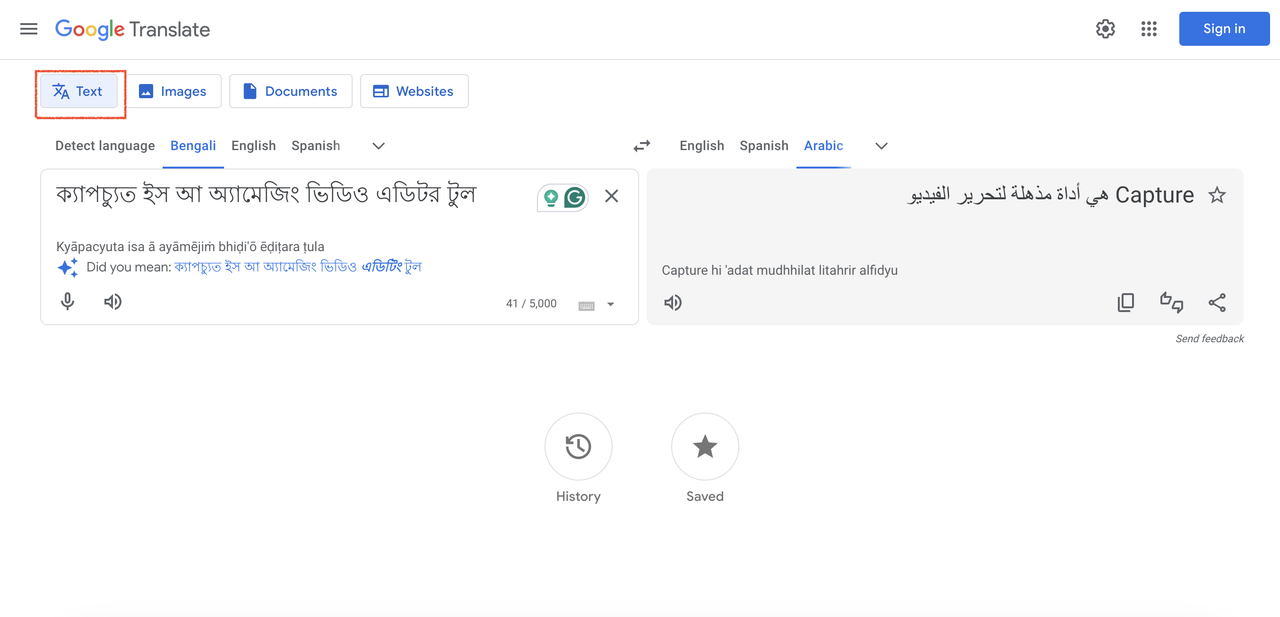Switch to Images translation tab
This screenshot has width=1280, height=617.
172,91
